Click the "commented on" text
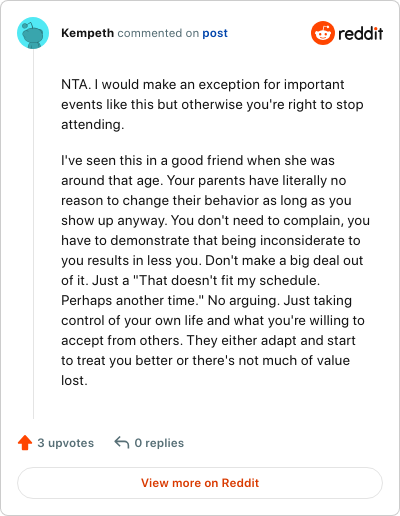 click(x=158, y=33)
